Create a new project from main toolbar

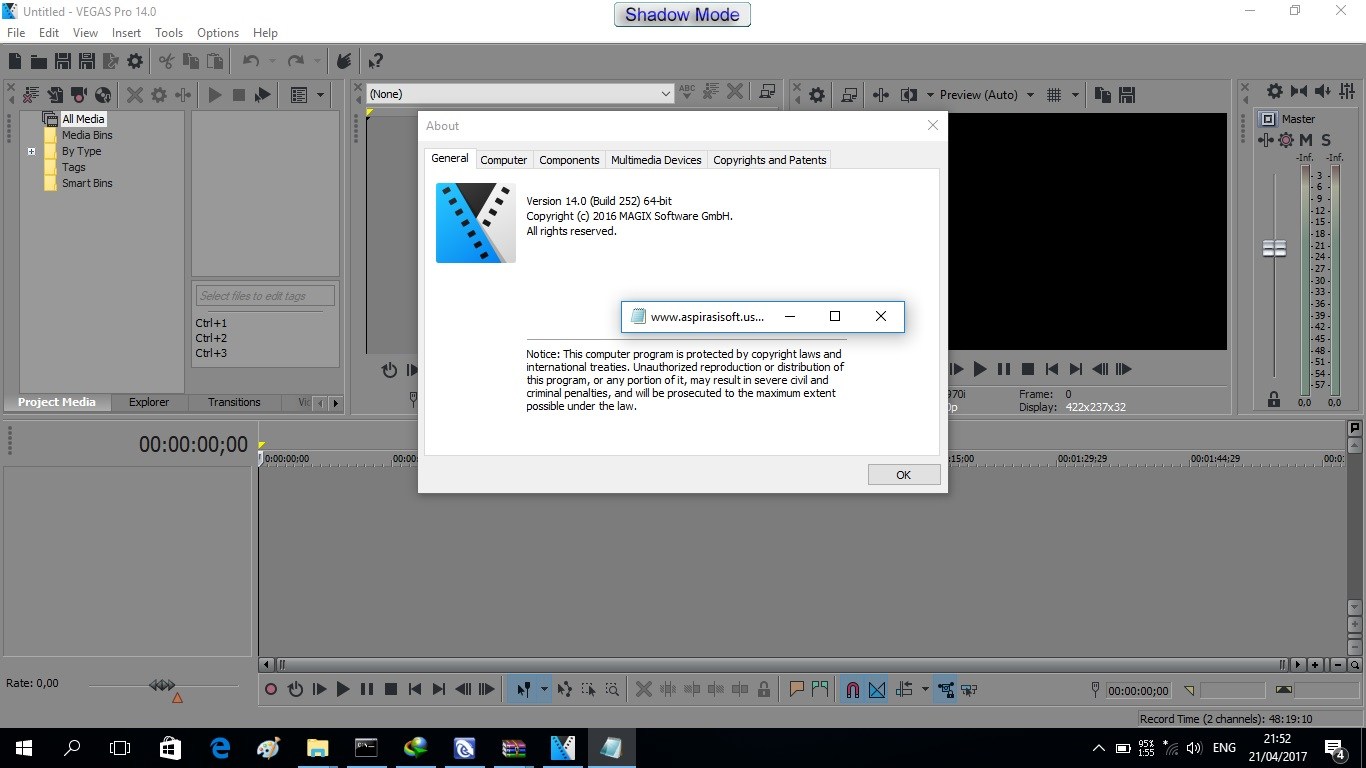point(15,61)
